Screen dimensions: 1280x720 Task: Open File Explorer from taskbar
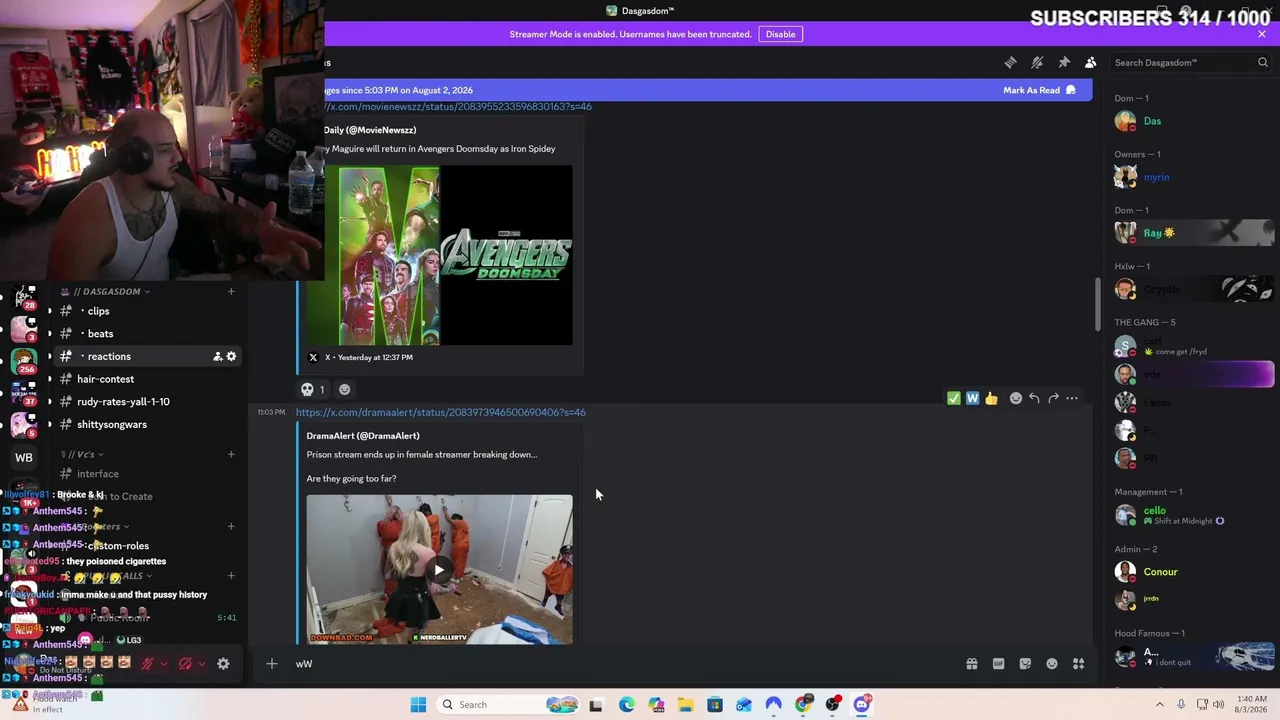tap(685, 704)
